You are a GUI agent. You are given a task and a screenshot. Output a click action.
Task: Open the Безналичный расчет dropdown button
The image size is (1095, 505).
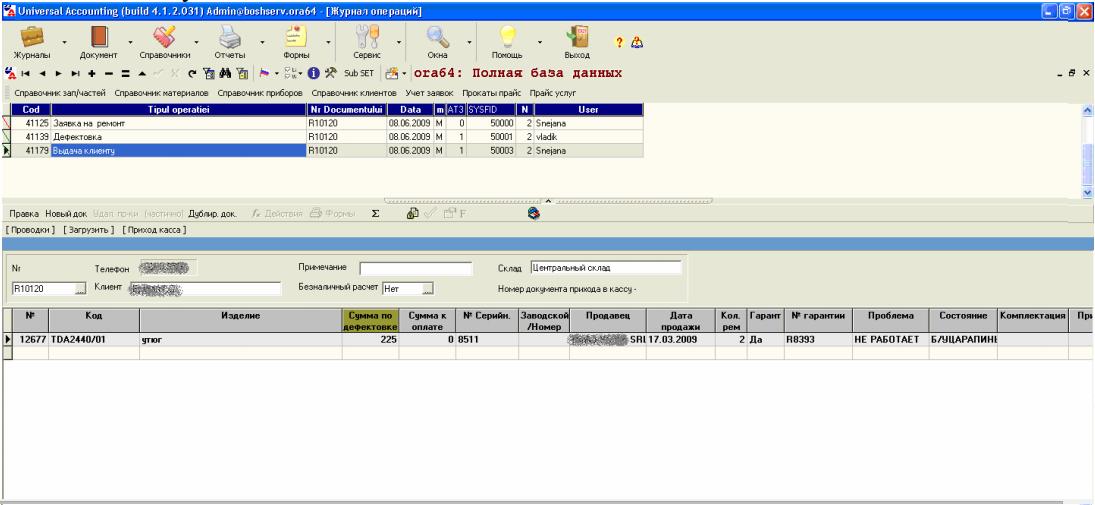point(428,288)
